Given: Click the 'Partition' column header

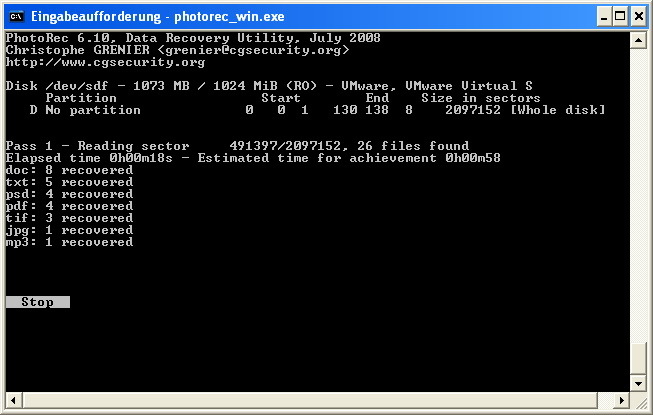Looking at the screenshot, I should (x=81, y=98).
